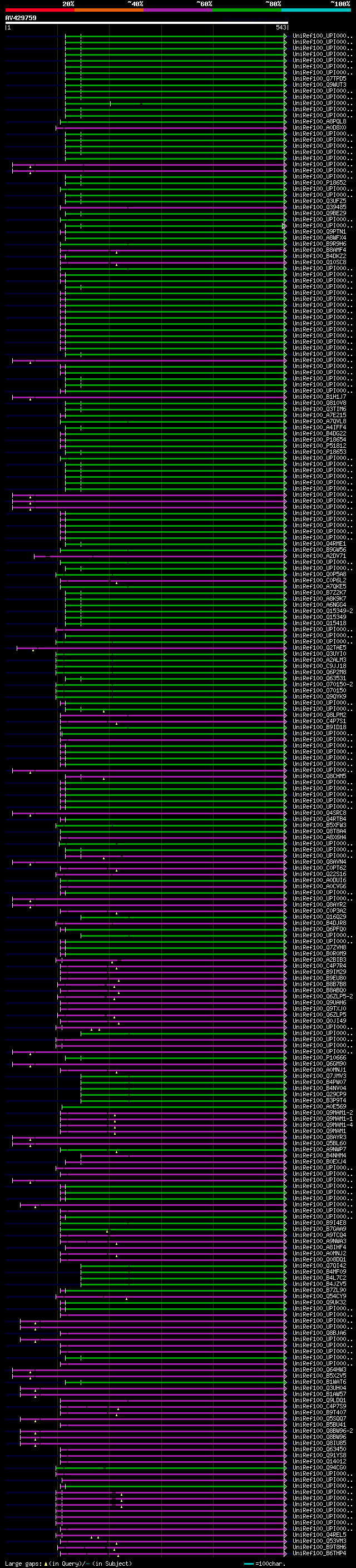Open hit UniRef100_Q3UFZ5
The image size is (356, 1568).
click(x=319, y=201)
